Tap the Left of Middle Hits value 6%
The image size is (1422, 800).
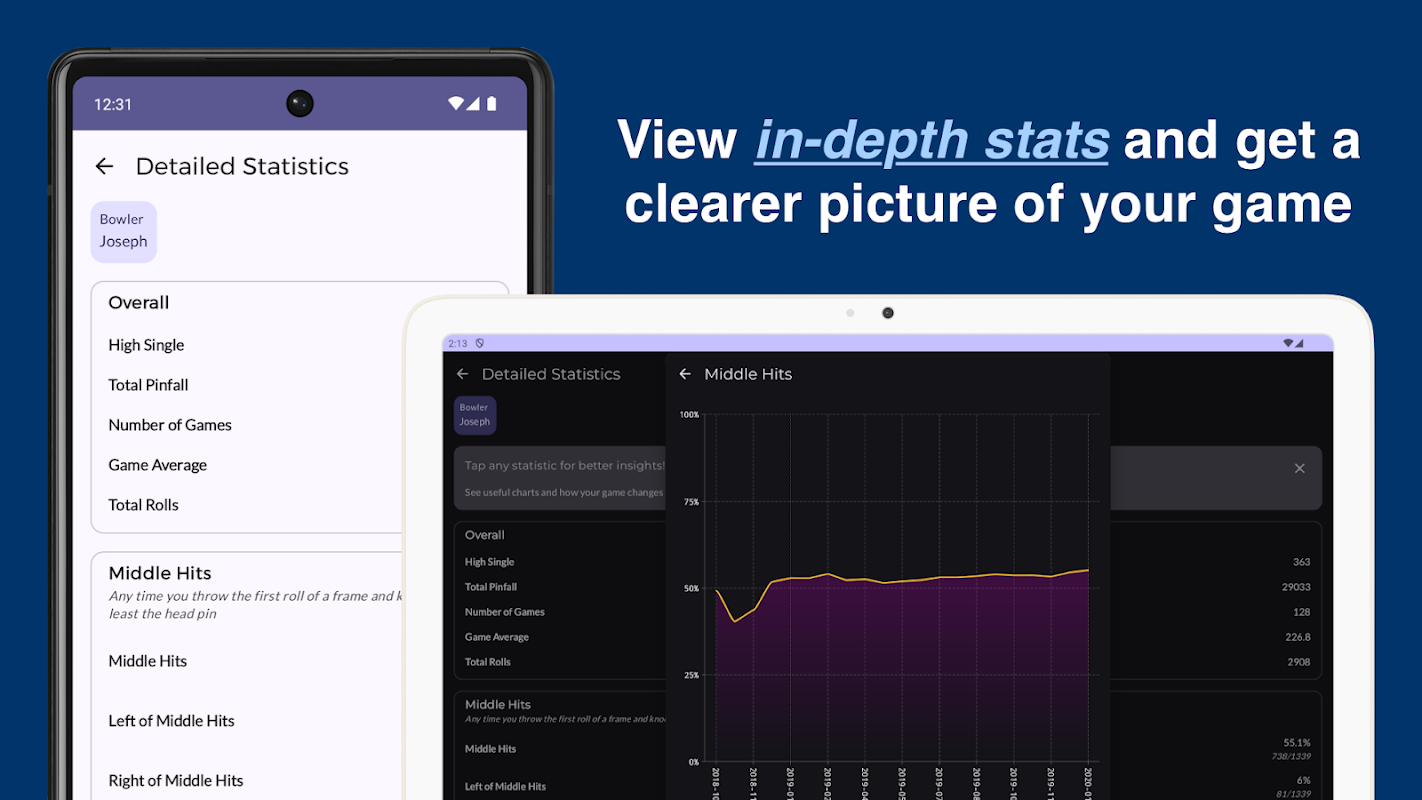pos(1304,781)
